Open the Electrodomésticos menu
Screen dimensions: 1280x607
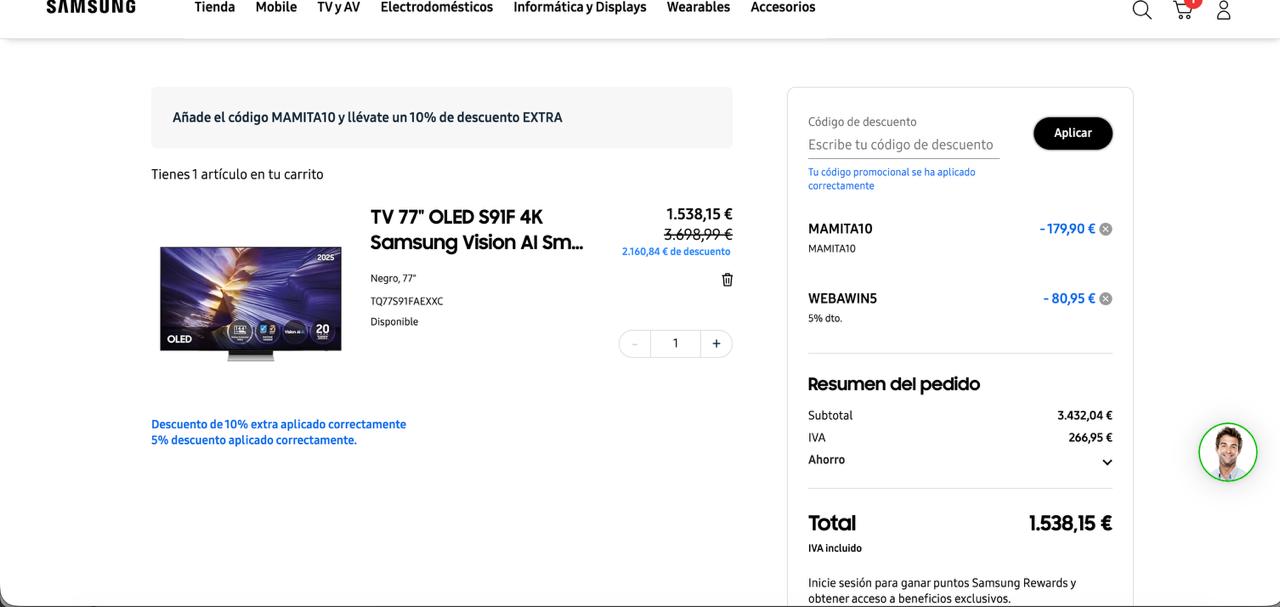pyautogui.click(x=436, y=8)
